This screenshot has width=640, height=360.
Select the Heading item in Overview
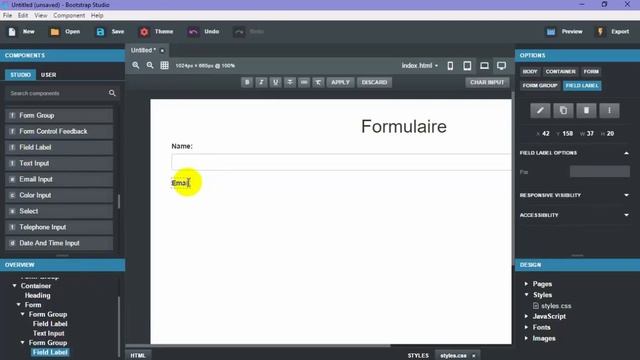pos(38,295)
